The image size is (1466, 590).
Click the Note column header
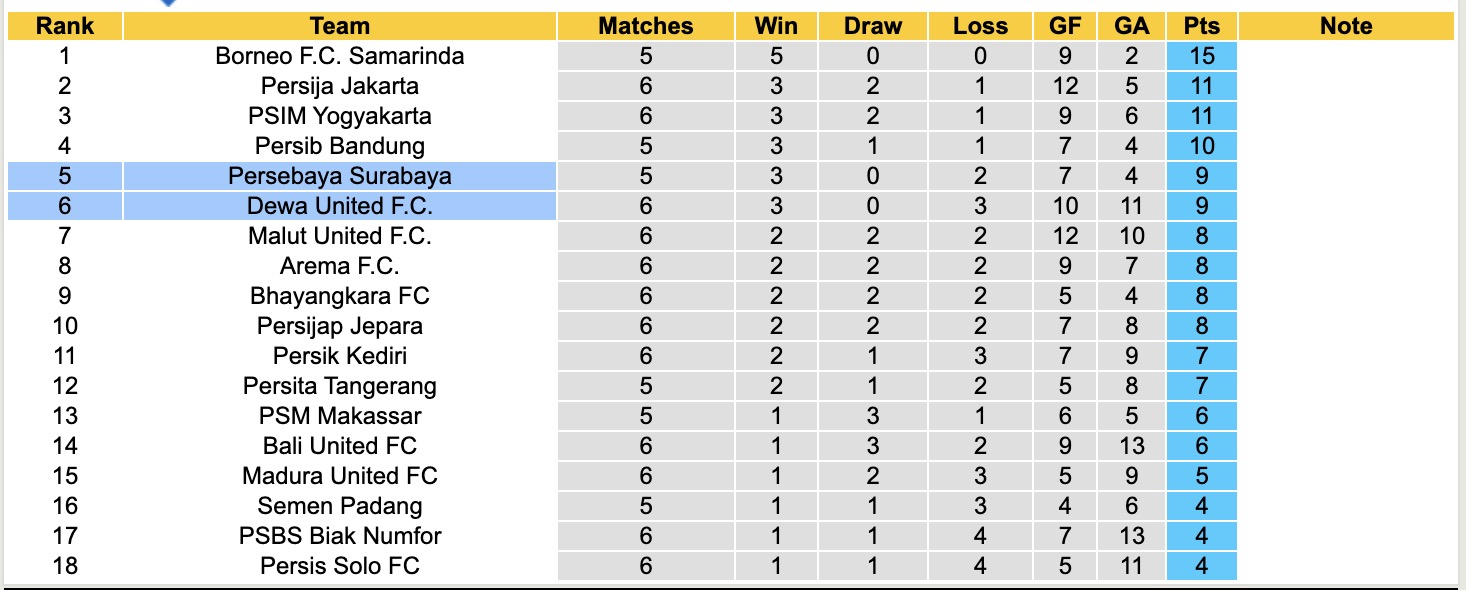[x=1346, y=26]
